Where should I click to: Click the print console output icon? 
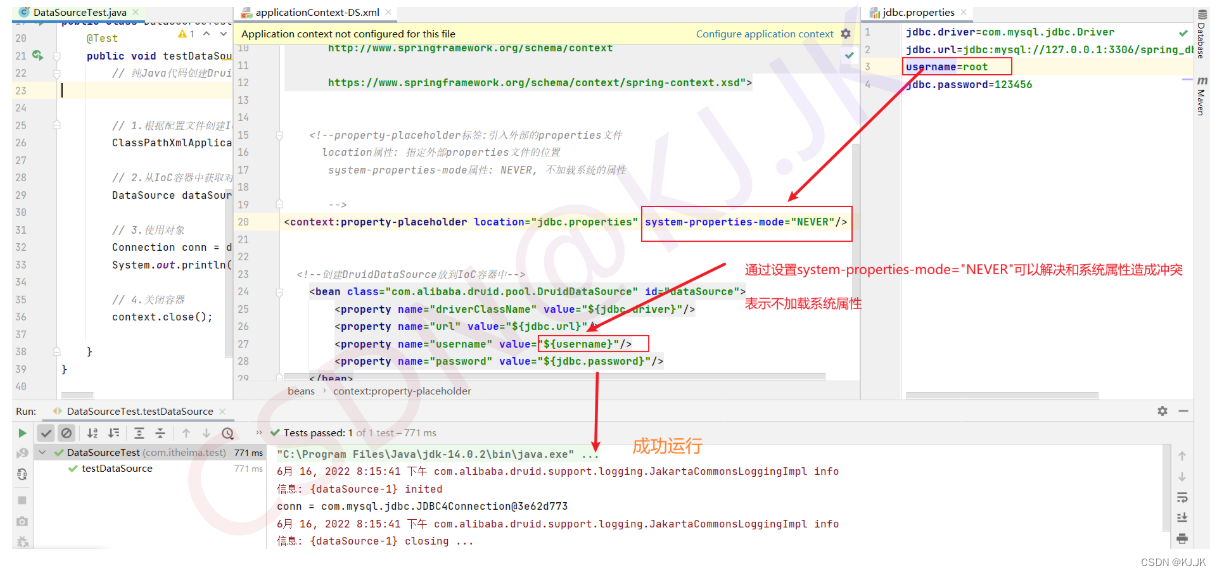1182,538
